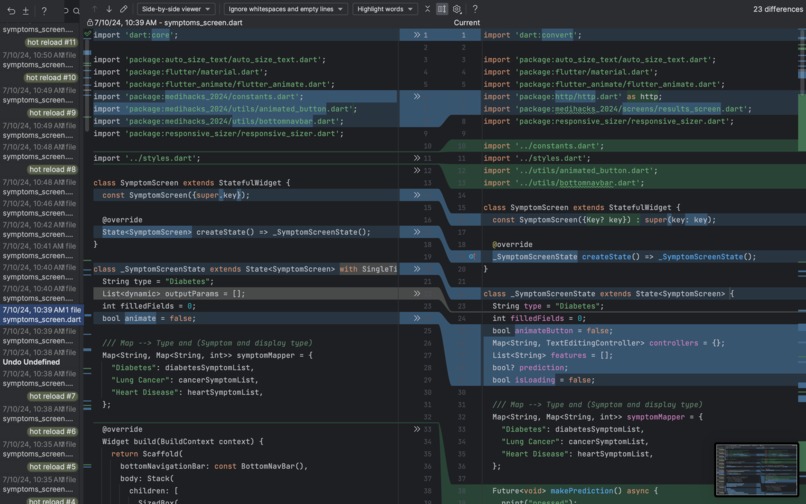The height and width of the screenshot is (504, 806).
Task: Click 'Future<void> makePrediction() async' line
Action: click(575, 491)
